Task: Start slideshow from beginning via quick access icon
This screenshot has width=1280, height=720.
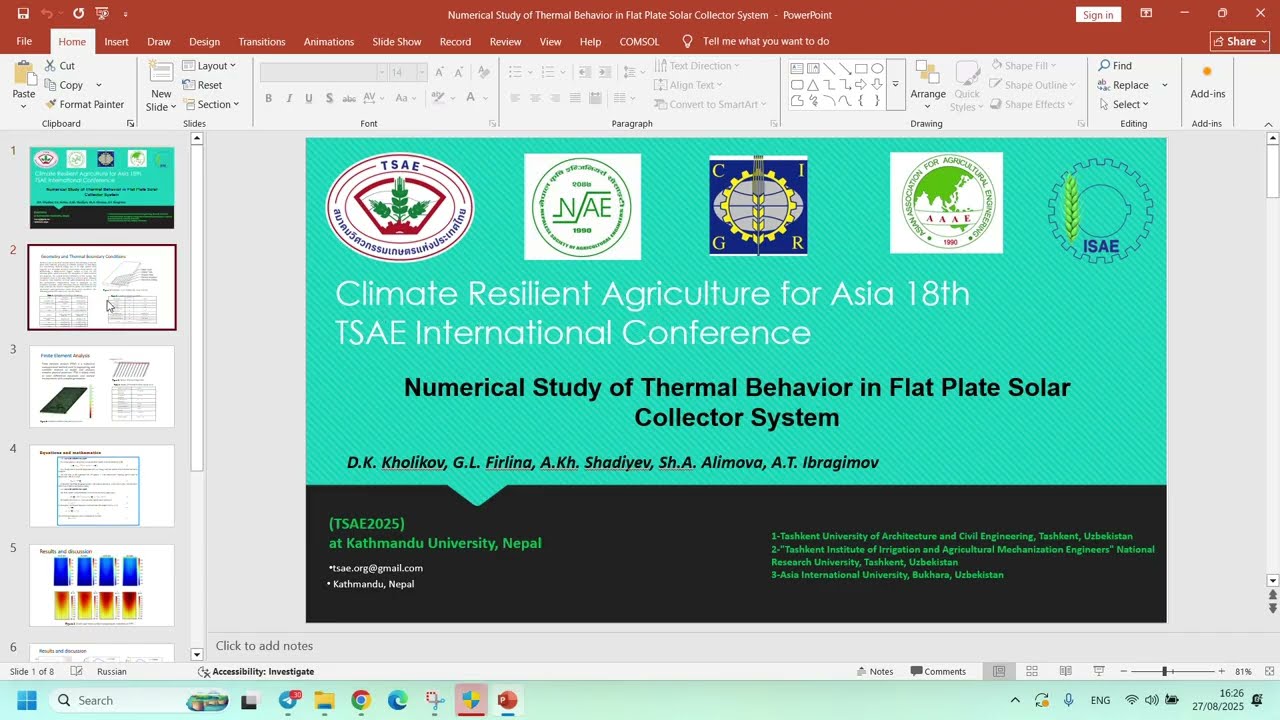Action: 102,14
